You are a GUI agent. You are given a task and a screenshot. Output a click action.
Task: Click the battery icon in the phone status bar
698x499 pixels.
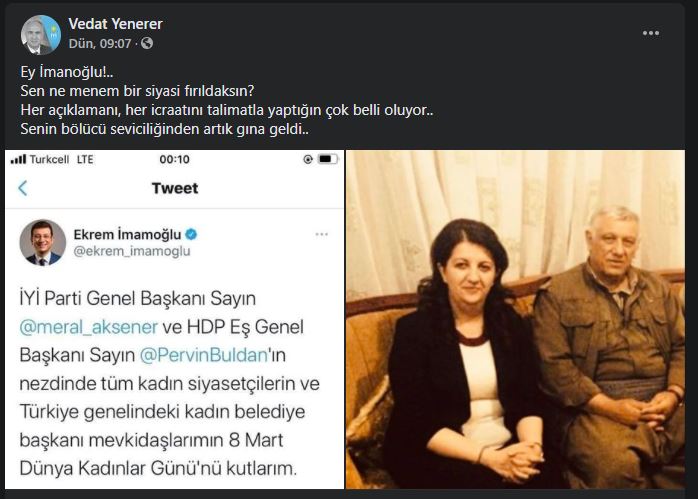[328, 159]
